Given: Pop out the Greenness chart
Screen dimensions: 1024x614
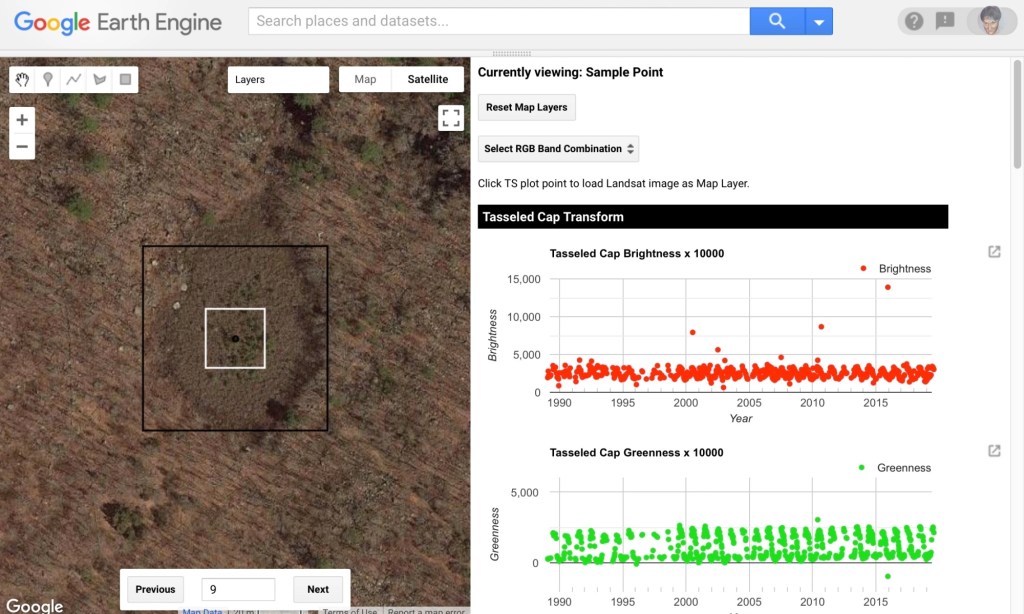Looking at the screenshot, I should 994,451.
